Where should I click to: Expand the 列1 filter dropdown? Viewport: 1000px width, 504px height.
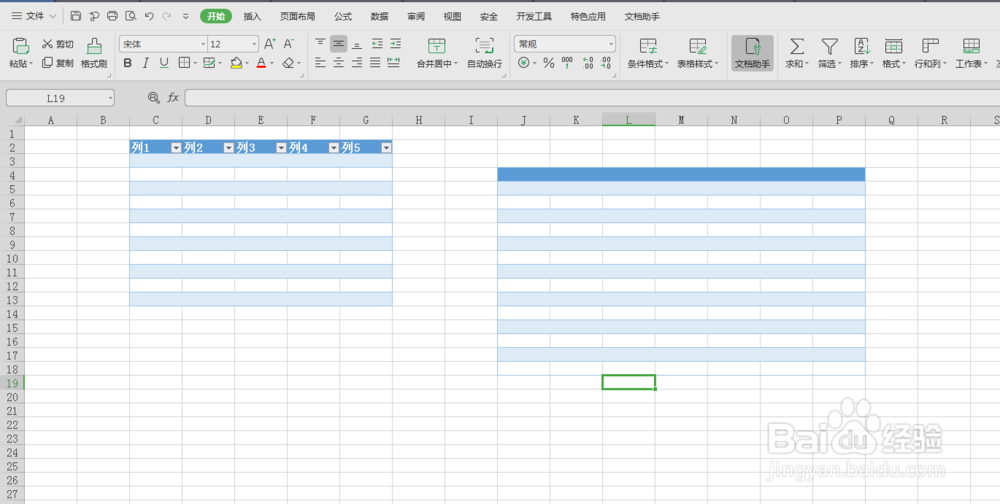(x=177, y=148)
